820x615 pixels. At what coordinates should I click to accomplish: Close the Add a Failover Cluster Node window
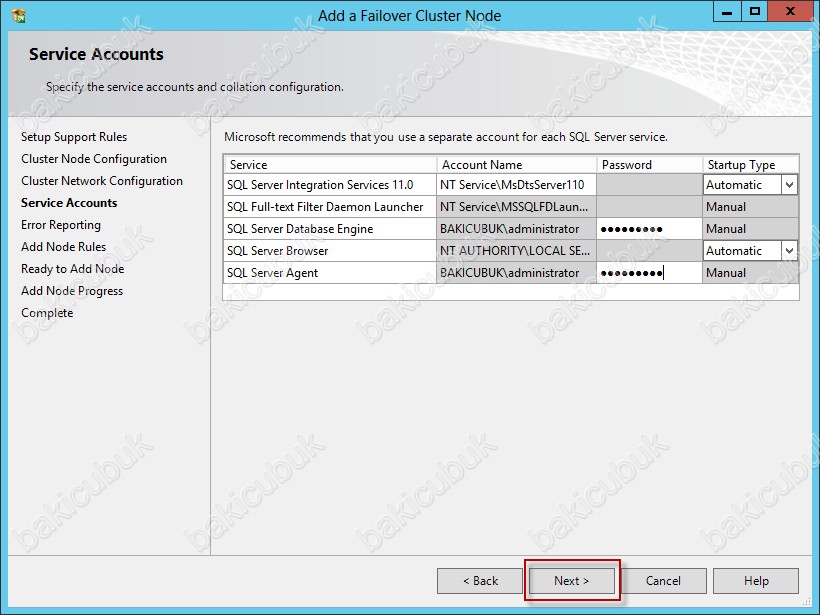click(x=791, y=12)
